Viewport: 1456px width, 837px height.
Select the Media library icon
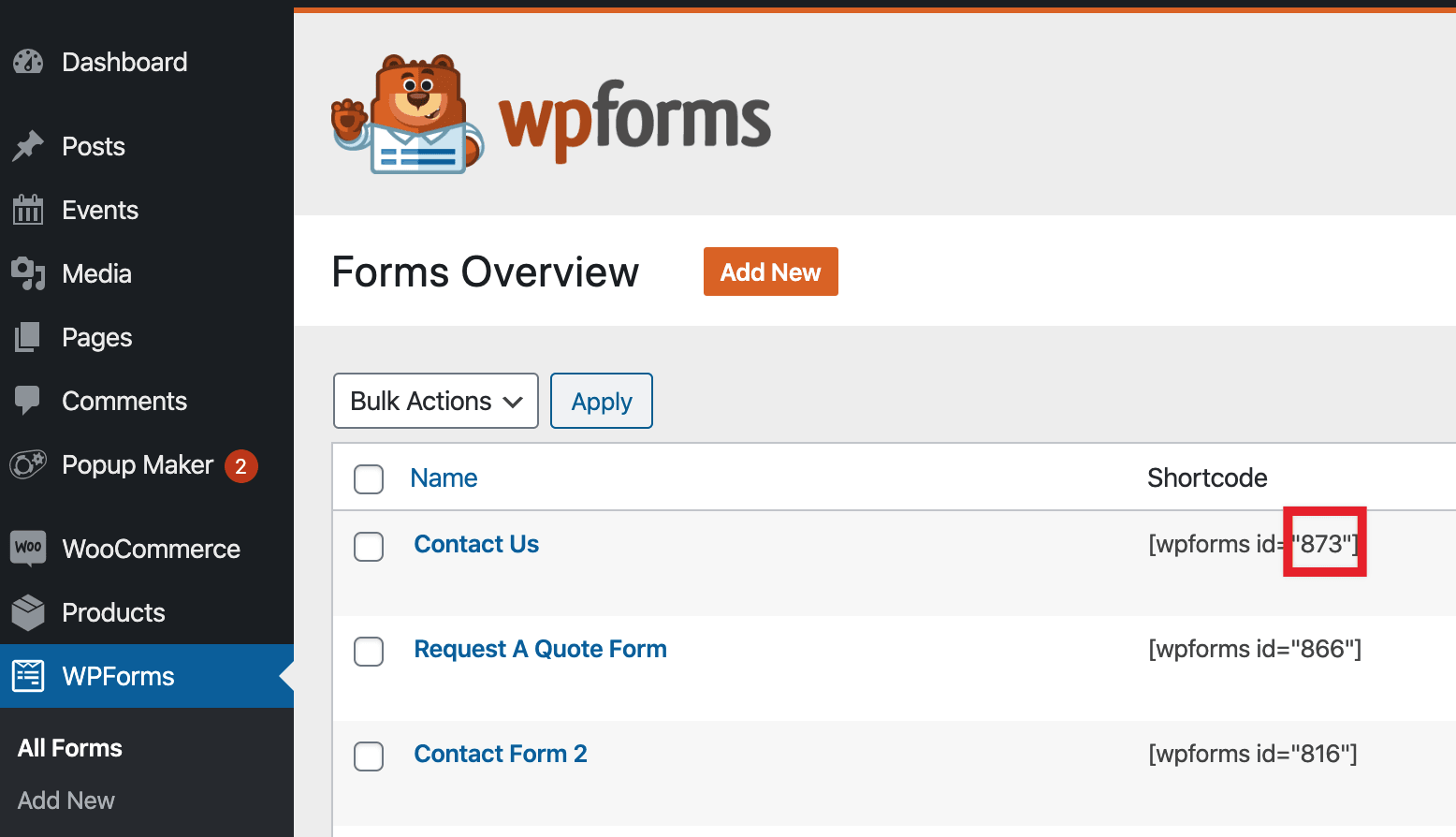point(28,273)
